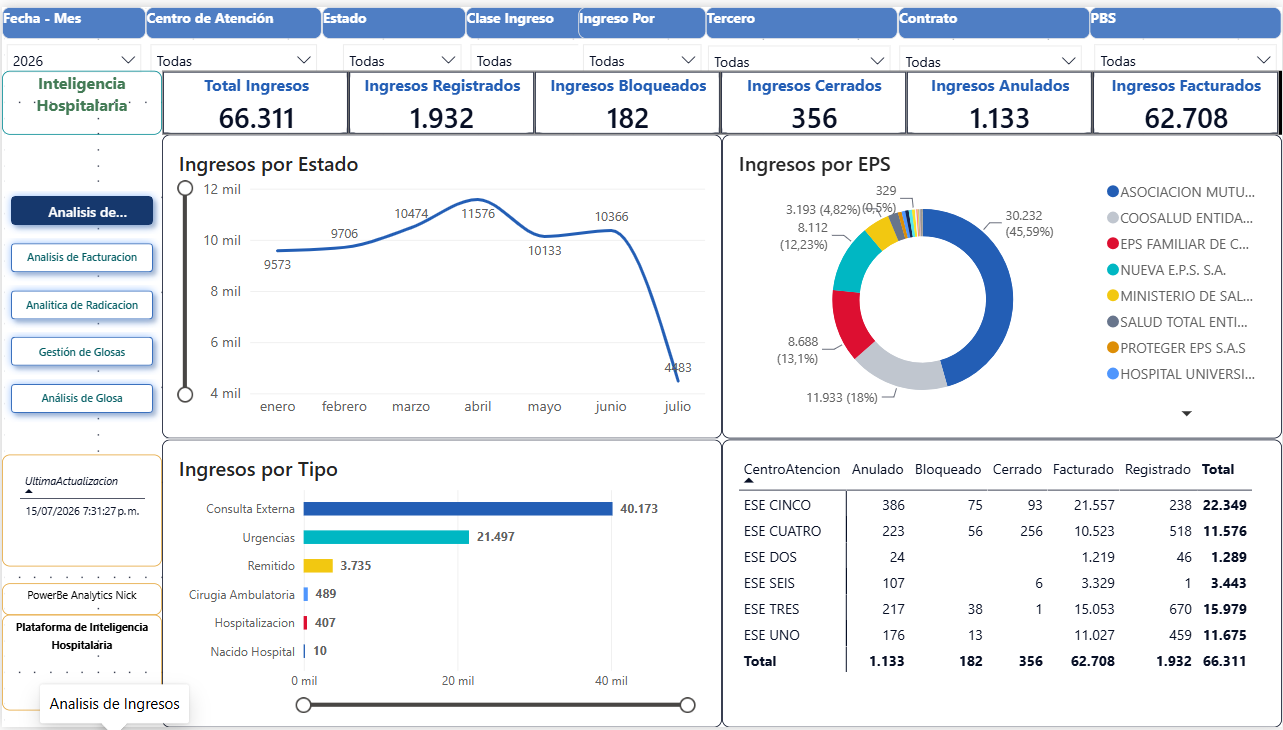Select the ESE SEIS table row label
Viewport: 1283px width, 730px height.
(x=770, y=583)
